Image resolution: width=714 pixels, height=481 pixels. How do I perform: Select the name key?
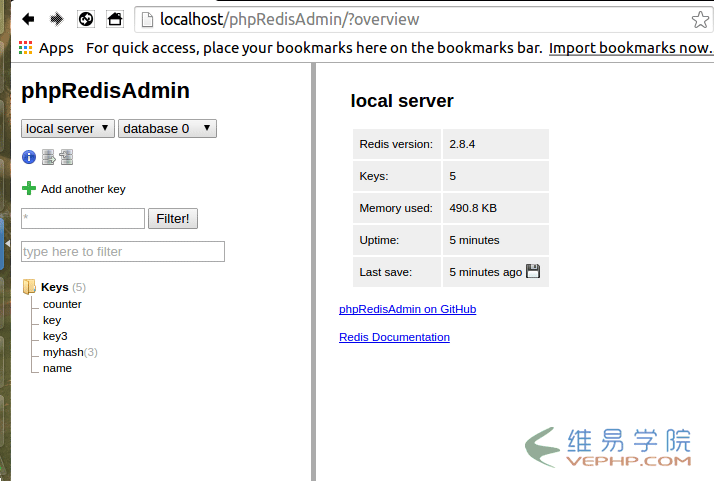coord(57,368)
